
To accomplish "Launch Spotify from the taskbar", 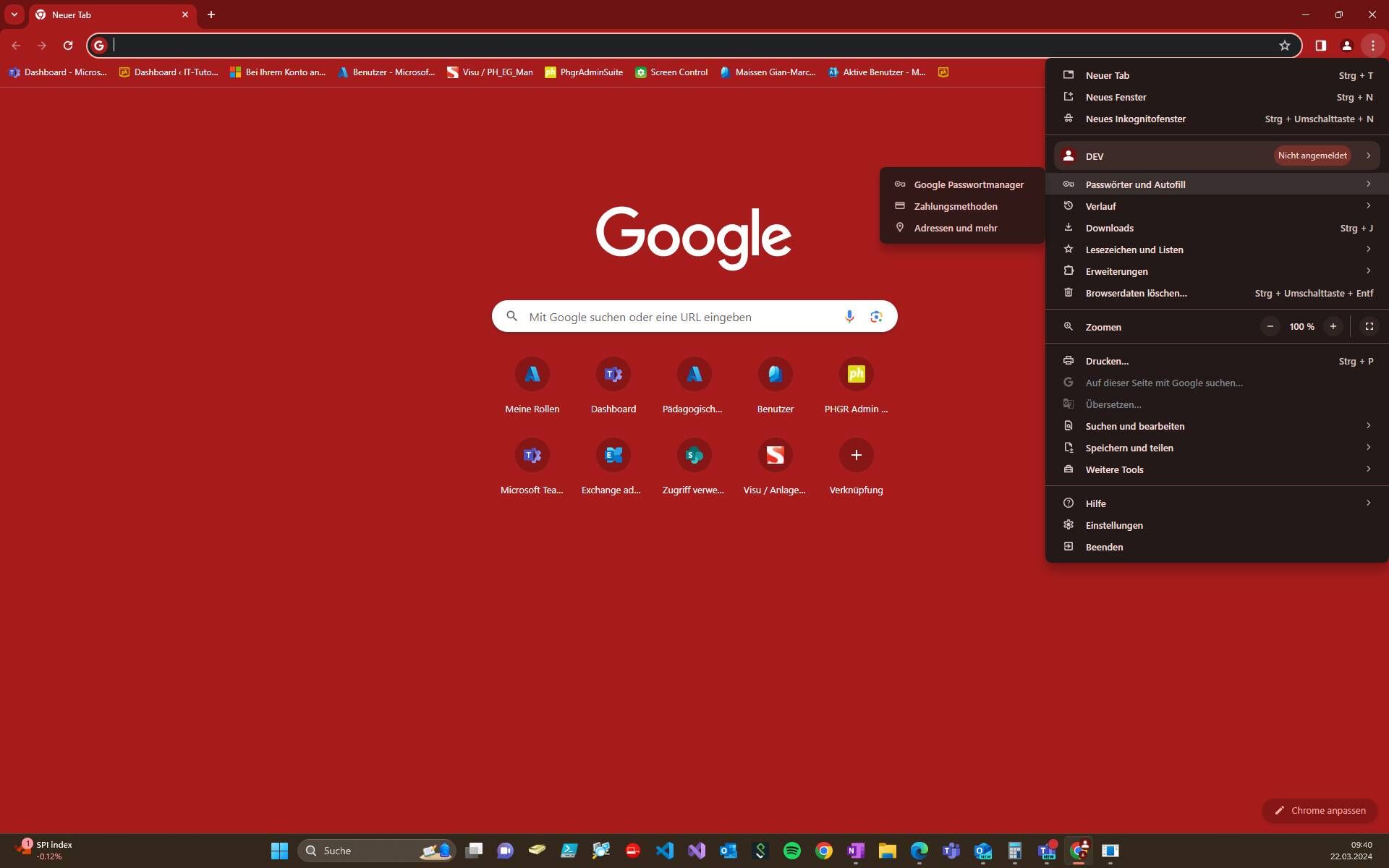I will pyautogui.click(x=792, y=851).
